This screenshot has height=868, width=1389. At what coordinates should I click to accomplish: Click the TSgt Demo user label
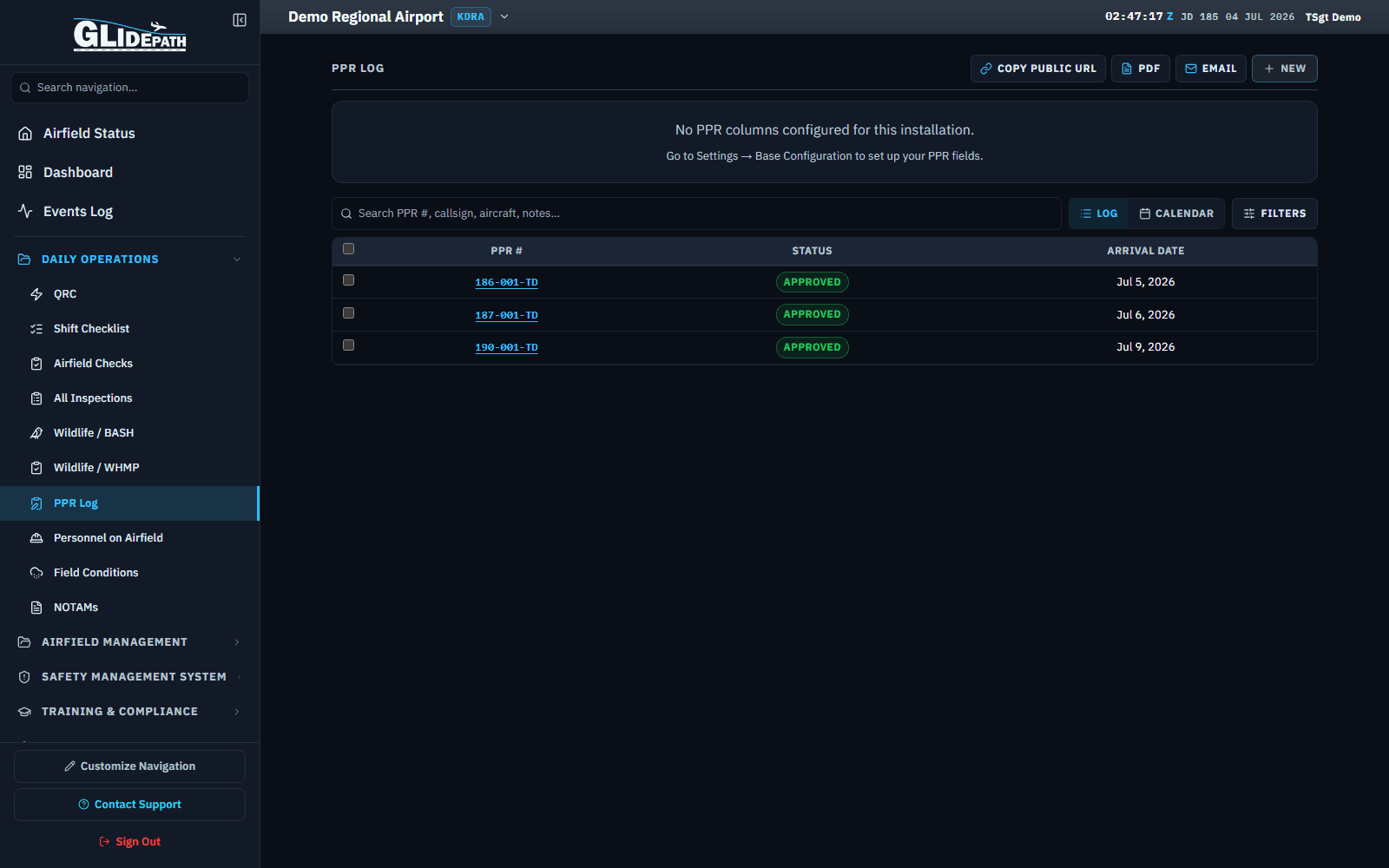[x=1333, y=17]
